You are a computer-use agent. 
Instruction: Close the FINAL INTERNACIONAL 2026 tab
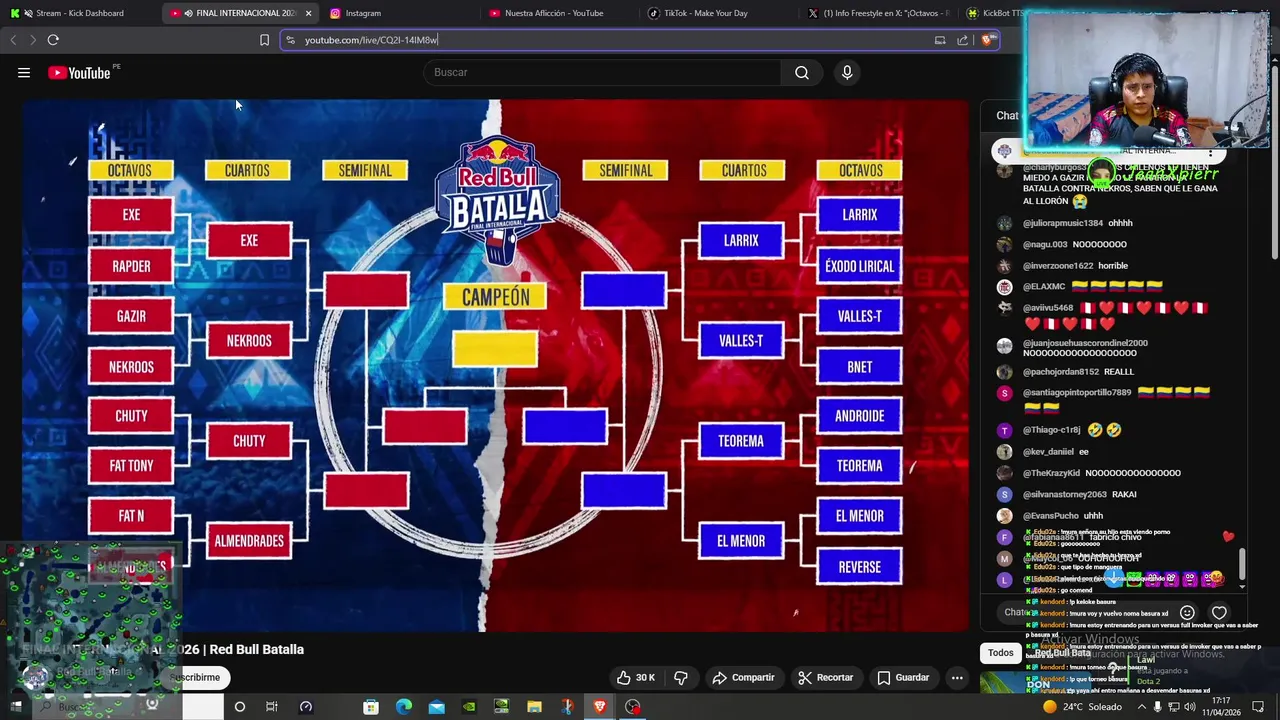point(308,13)
